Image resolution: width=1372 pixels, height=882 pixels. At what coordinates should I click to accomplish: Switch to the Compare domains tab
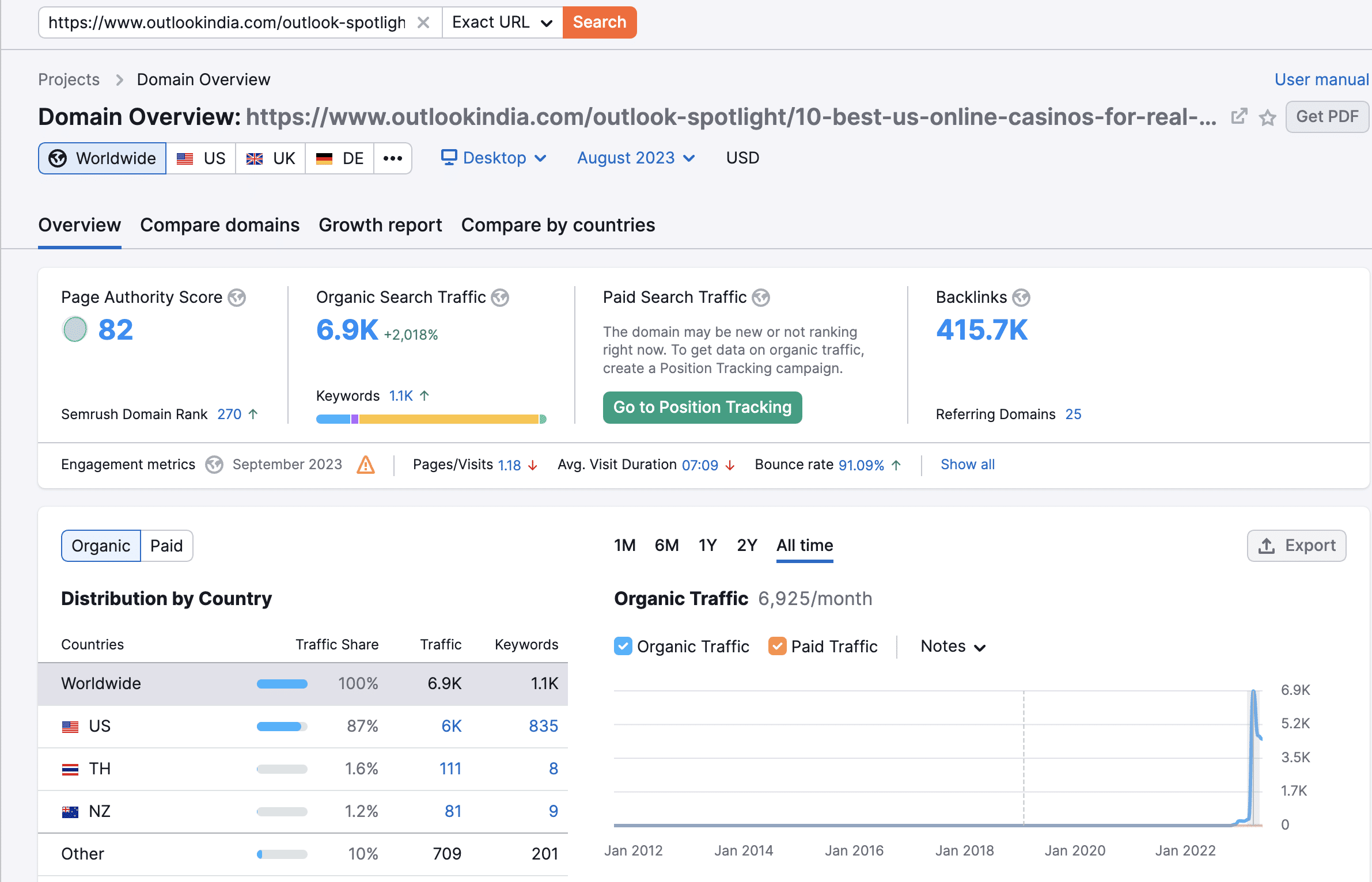click(220, 225)
